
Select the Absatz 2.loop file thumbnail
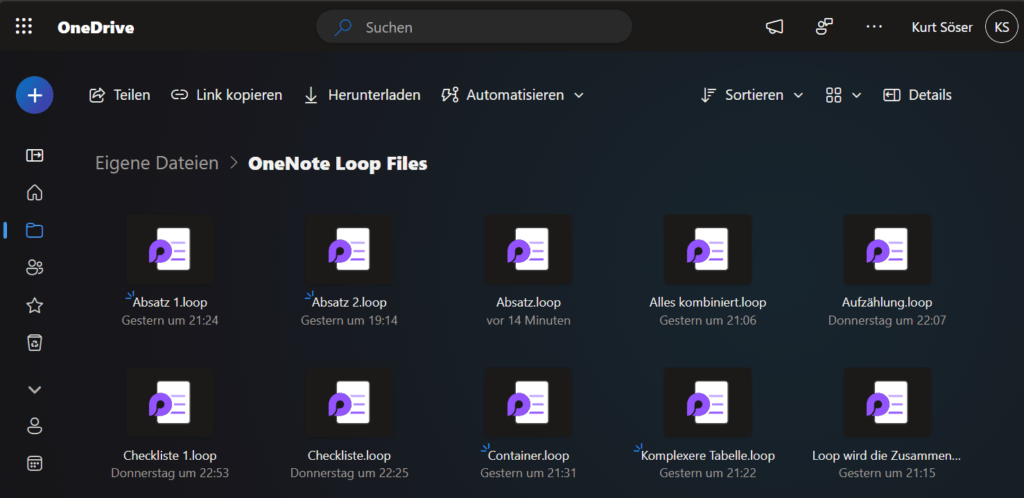tap(349, 249)
